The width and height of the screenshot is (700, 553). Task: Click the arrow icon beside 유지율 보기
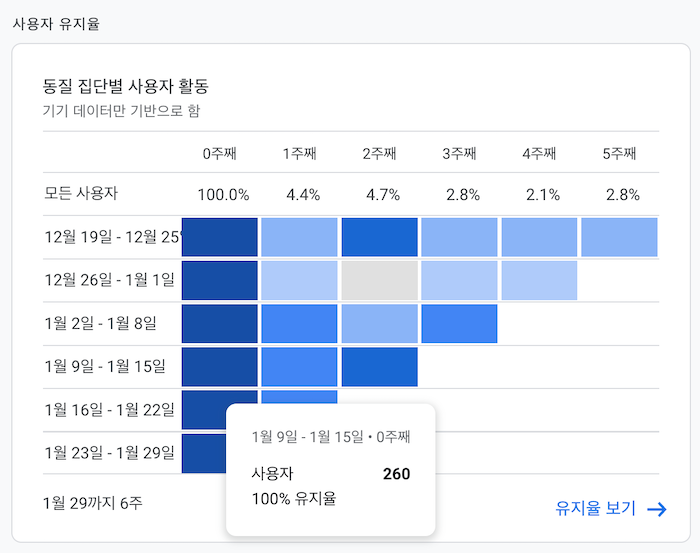[657, 509]
